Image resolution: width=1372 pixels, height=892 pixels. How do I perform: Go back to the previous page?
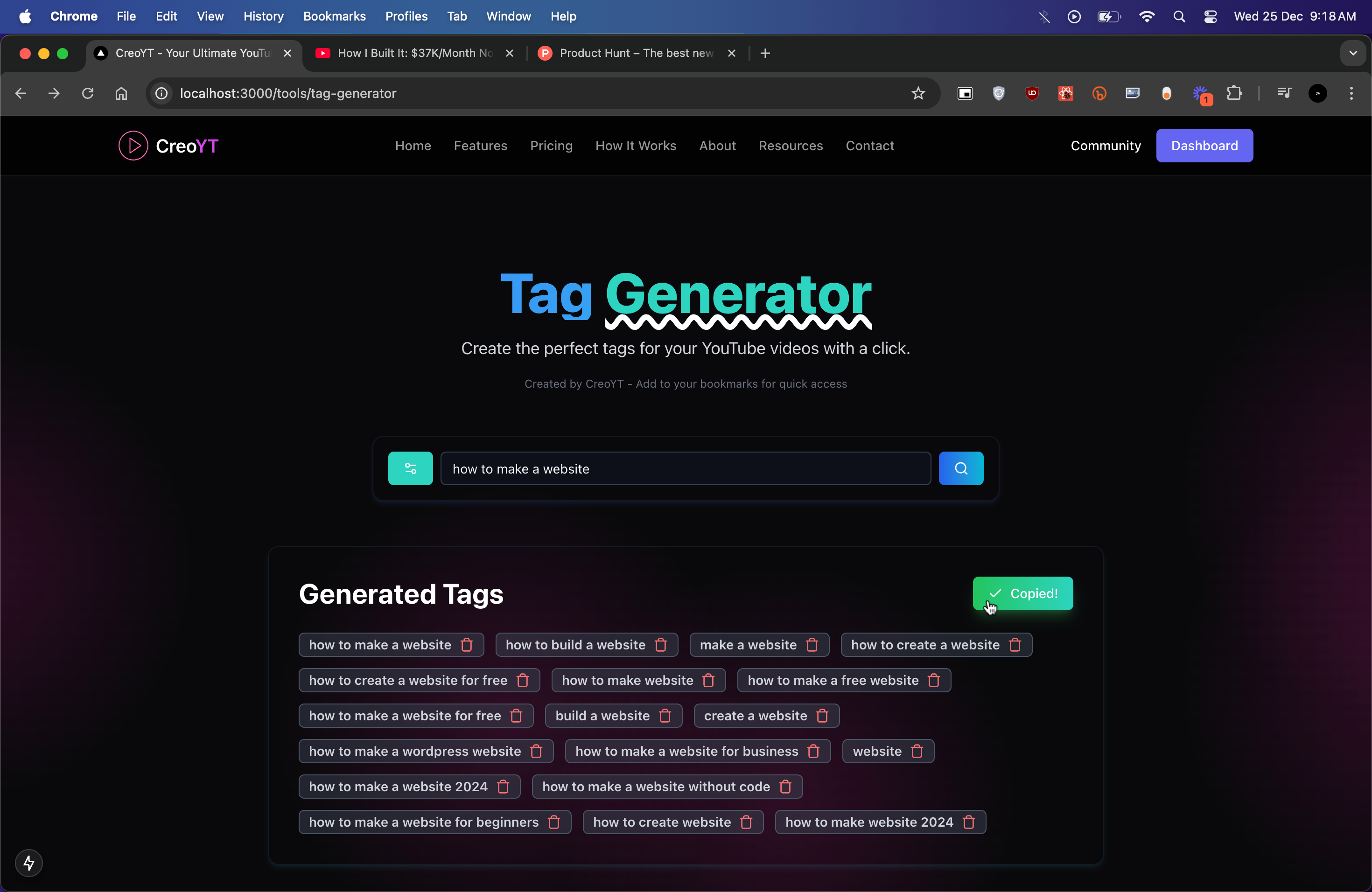pos(21,93)
